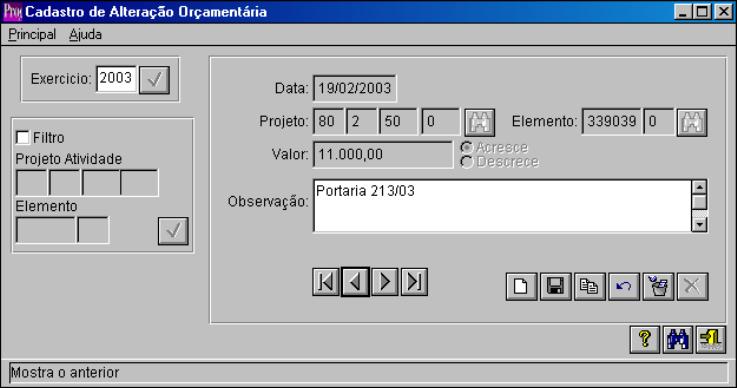The image size is (737, 388).
Task: Click third Projeto Atividade filter box
Action: tap(101, 183)
